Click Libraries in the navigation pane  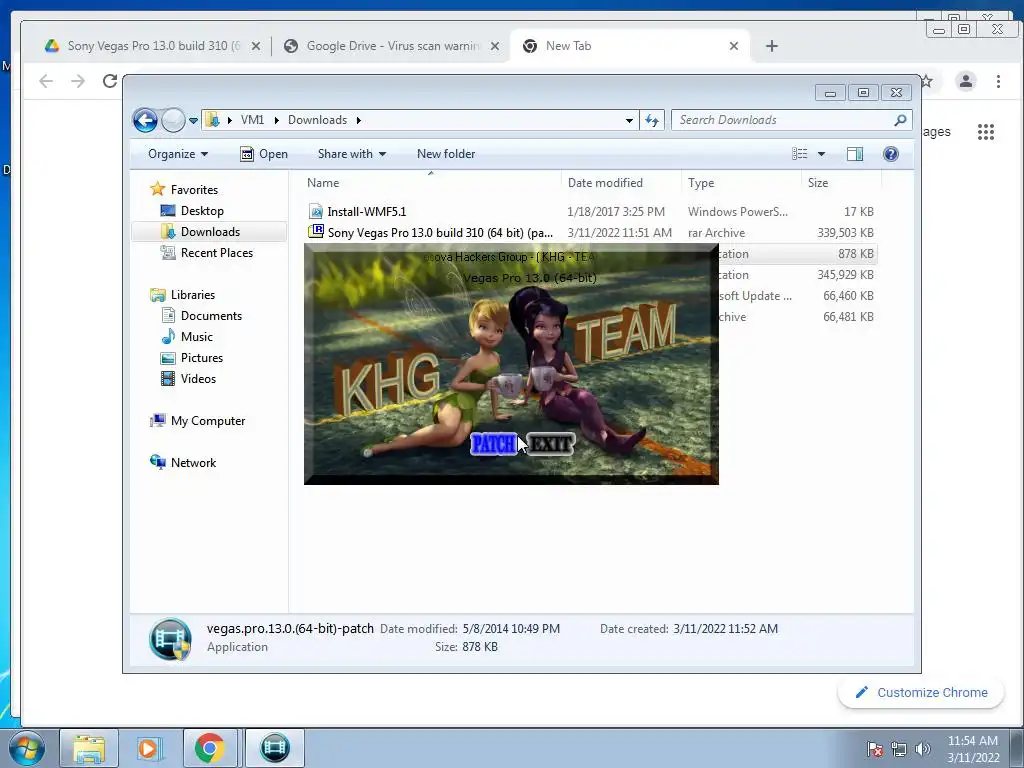(x=193, y=295)
